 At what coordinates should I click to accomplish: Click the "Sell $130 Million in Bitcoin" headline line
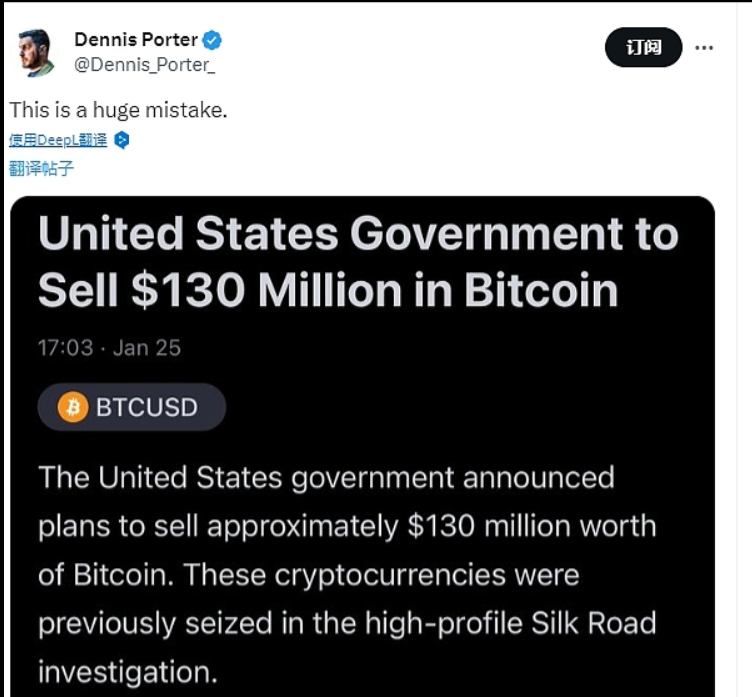click(328, 290)
